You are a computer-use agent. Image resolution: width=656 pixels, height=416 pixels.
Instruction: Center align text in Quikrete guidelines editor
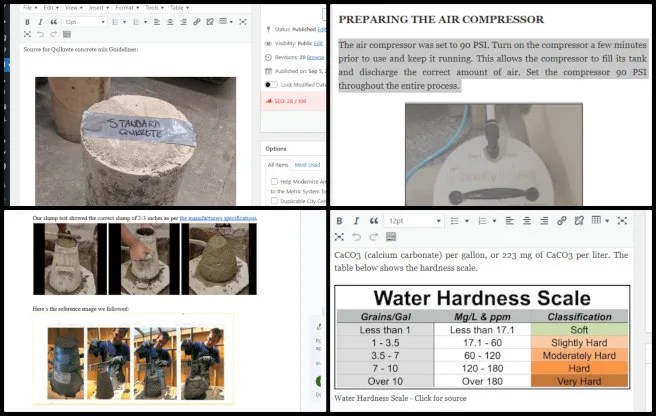click(170, 22)
